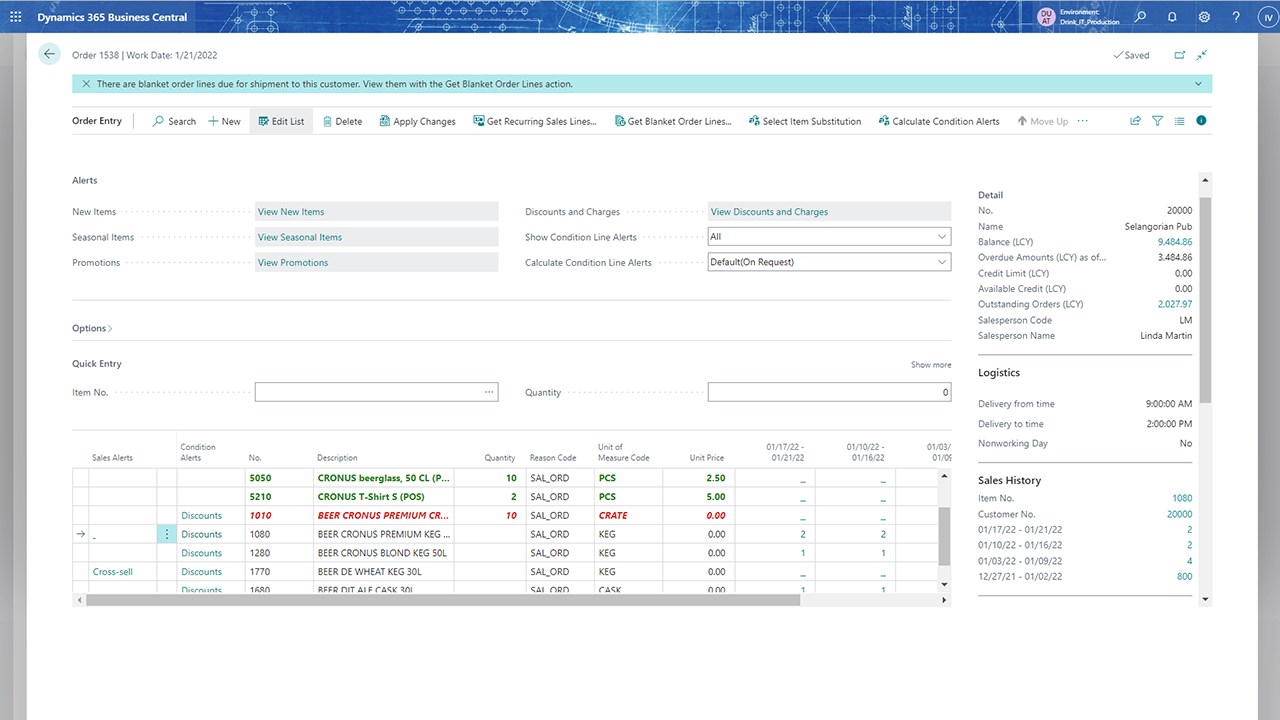
Task: Click the FactBox vertical scrollbar
Action: (x=1205, y=300)
